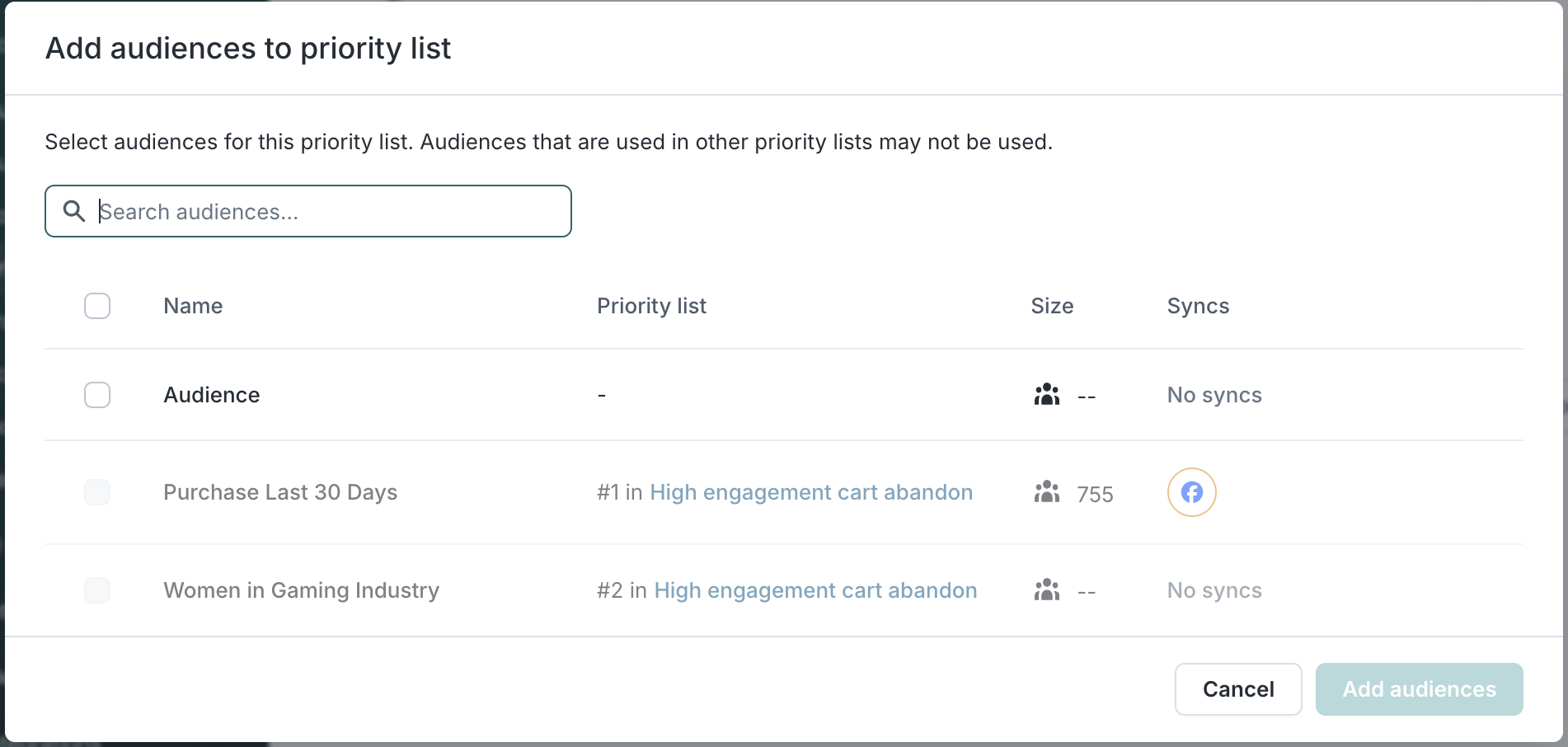Focus the Search audiences input field

pyautogui.click(x=330, y=212)
